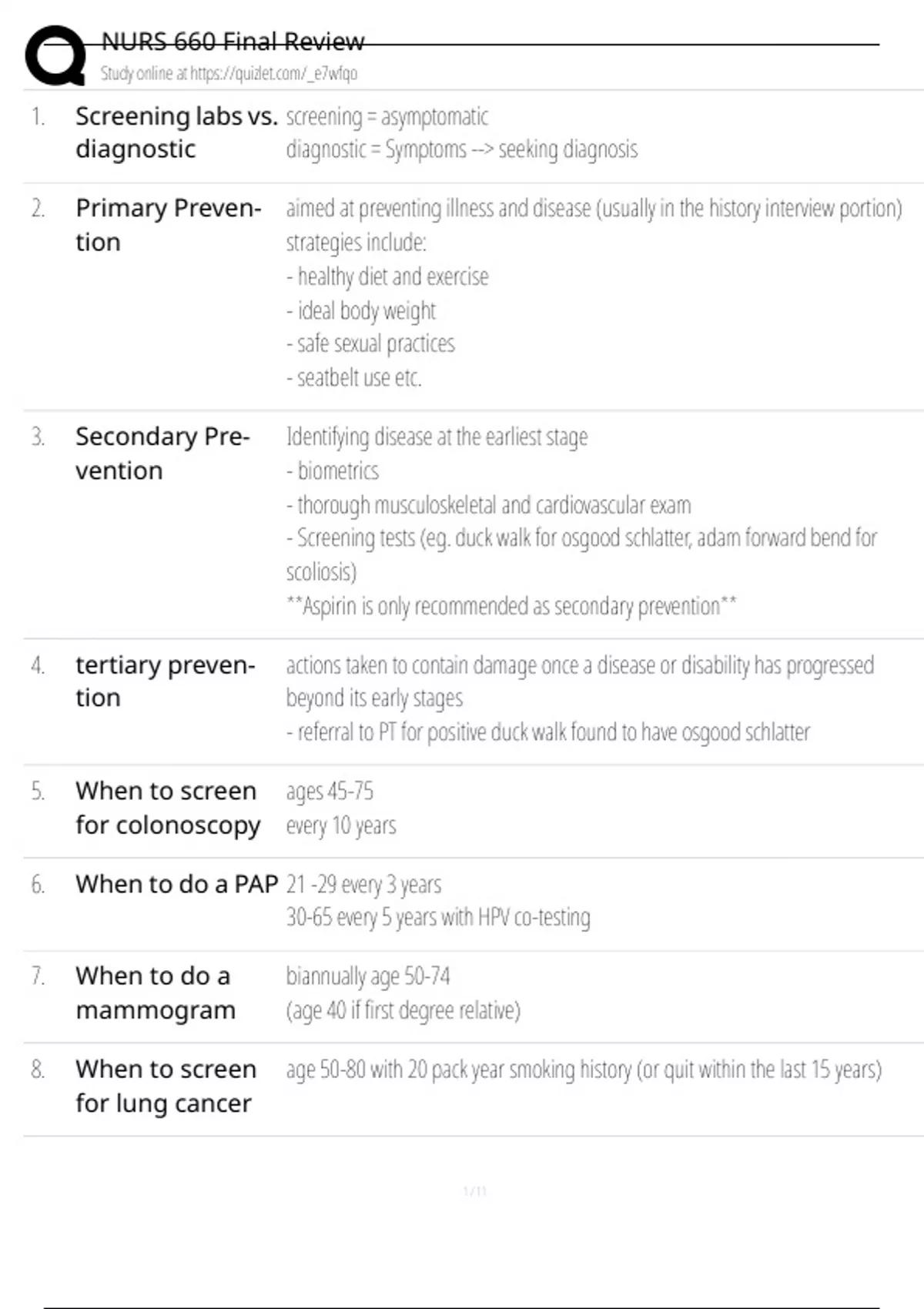The width and height of the screenshot is (924, 1309).
Task: Click the Aspirin secondary prevention note
Action: point(511,607)
